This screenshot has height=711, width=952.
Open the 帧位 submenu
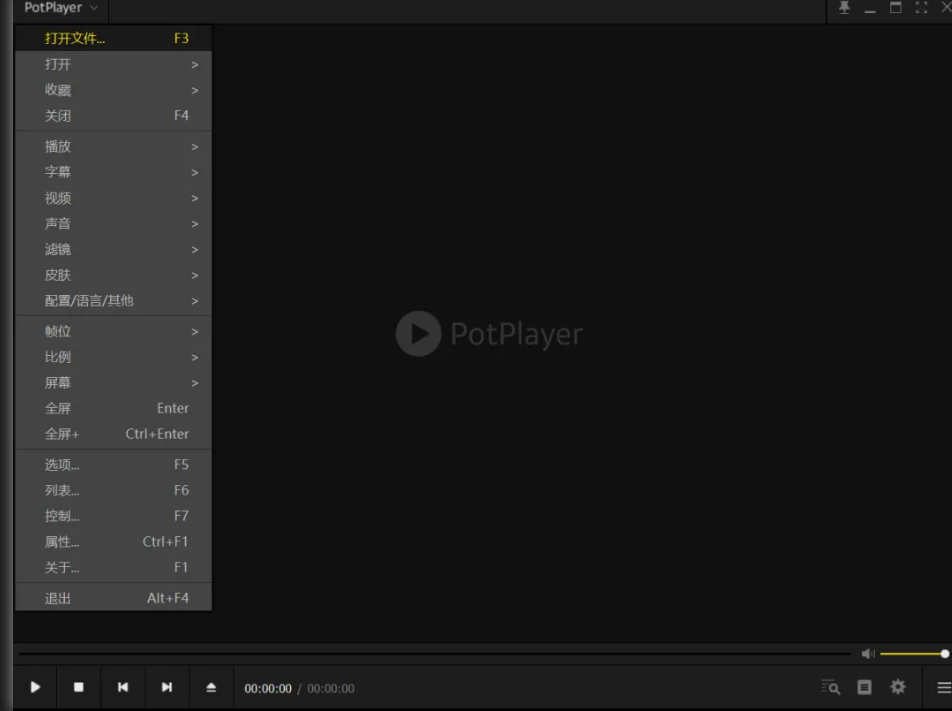pyautogui.click(x=114, y=331)
